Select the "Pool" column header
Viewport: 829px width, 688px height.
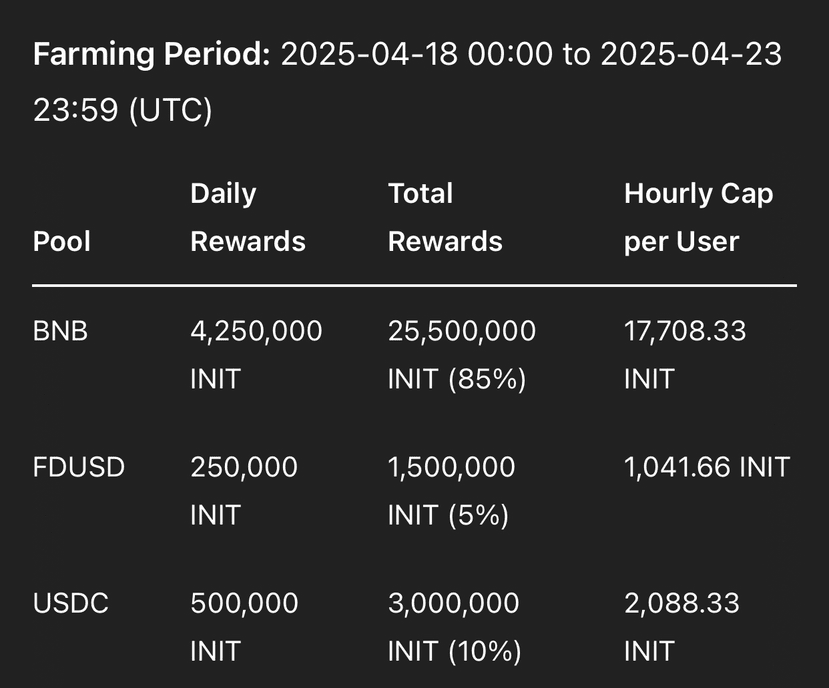(x=62, y=241)
